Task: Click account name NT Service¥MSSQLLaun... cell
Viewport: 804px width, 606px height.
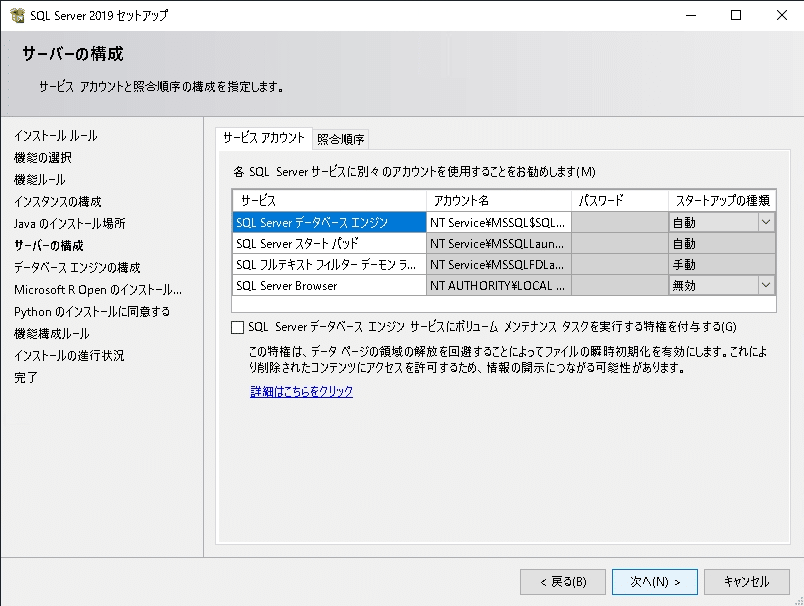Action: pyautogui.click(x=498, y=244)
